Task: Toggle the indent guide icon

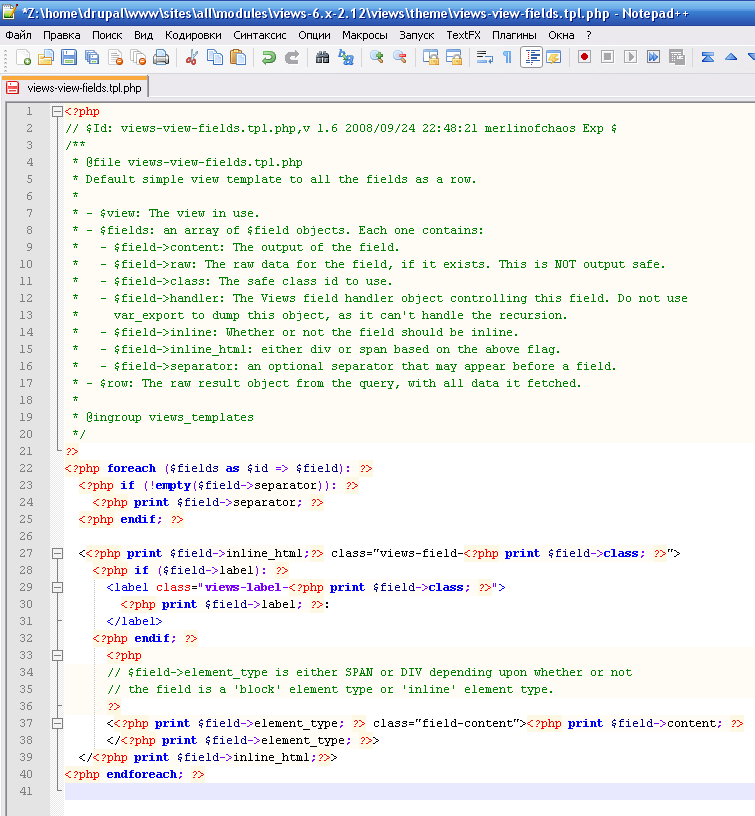Action: point(531,57)
